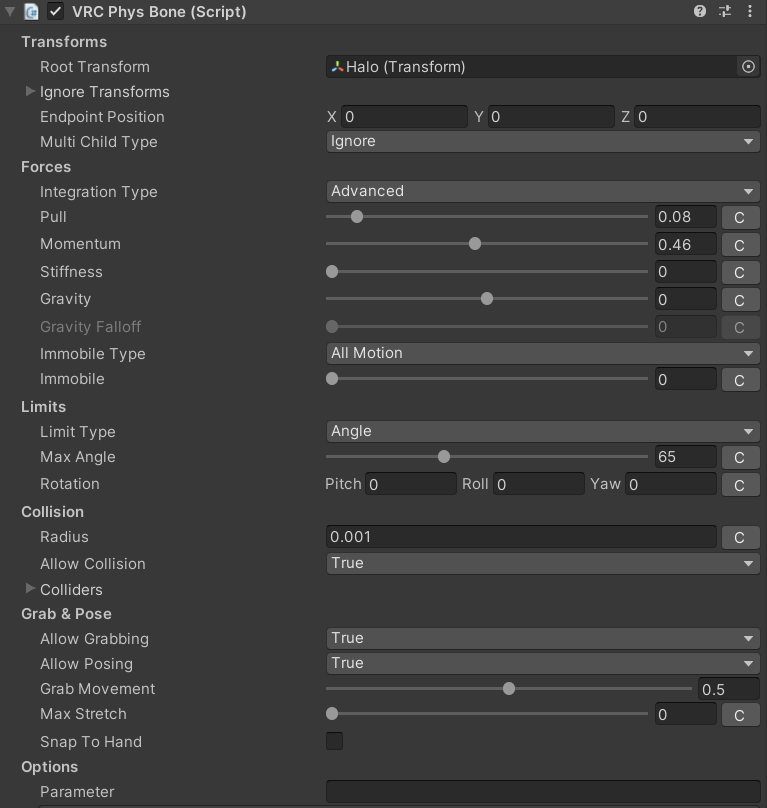Screen dimensions: 767x808
Task: Click the Max Angle value field 65
Action: coord(686,457)
